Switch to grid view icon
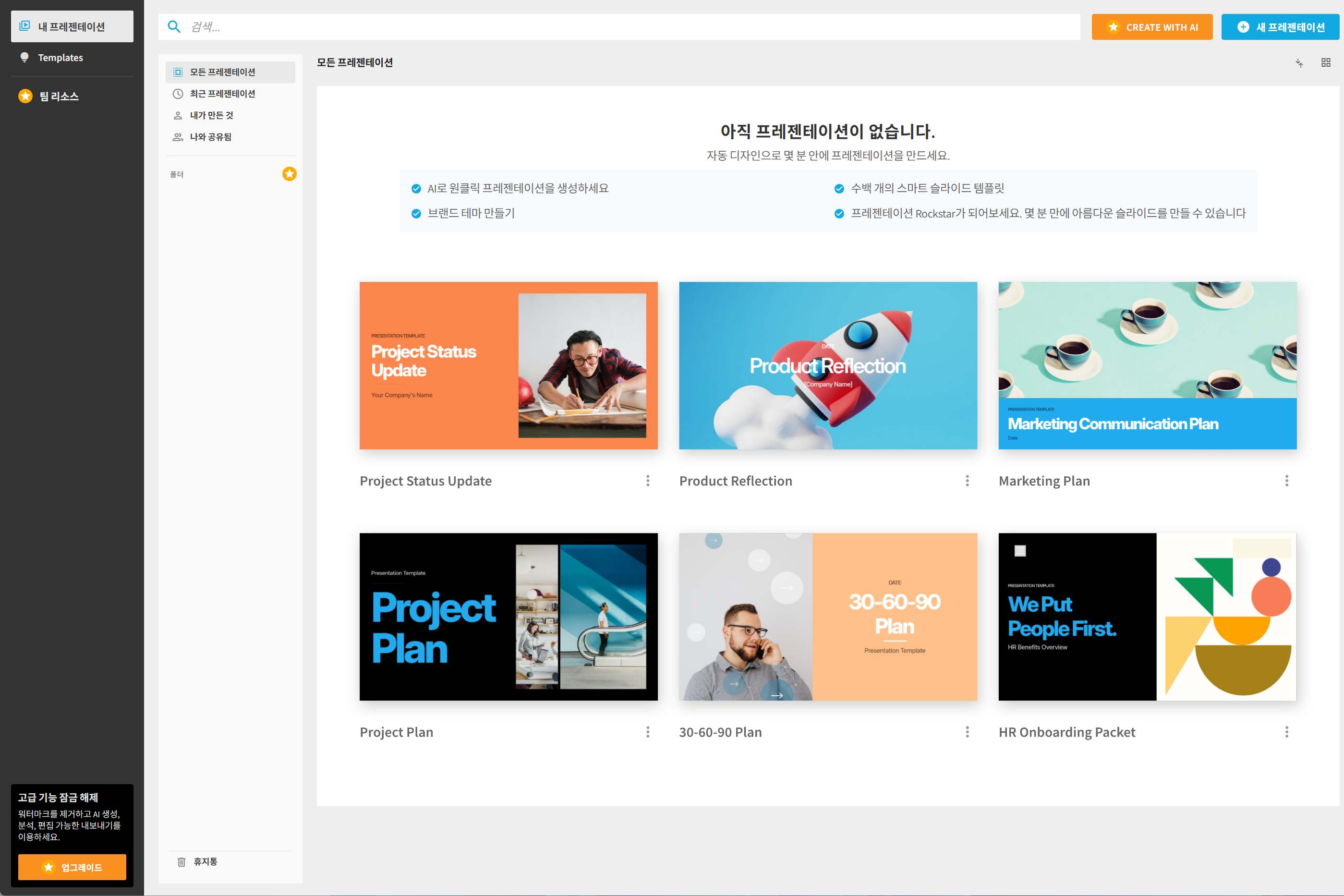The width and height of the screenshot is (1344, 896). click(x=1326, y=62)
